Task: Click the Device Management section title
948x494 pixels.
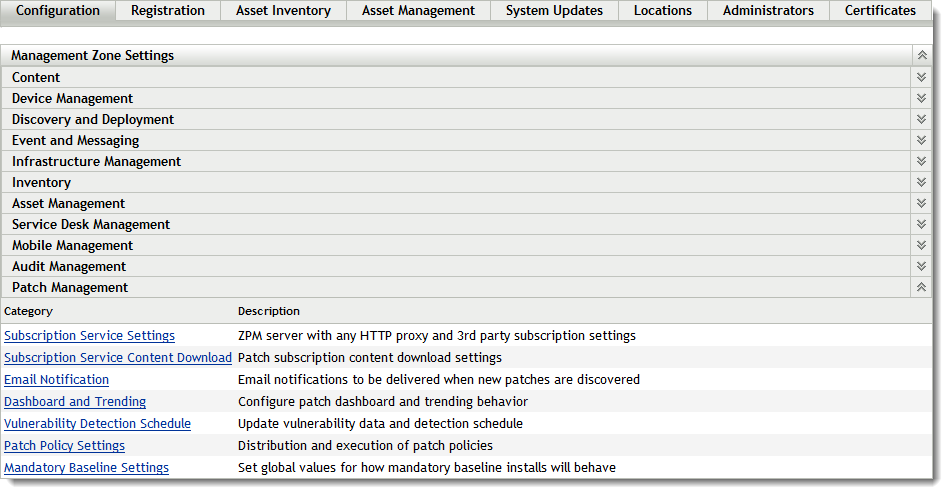Action: pos(73,99)
